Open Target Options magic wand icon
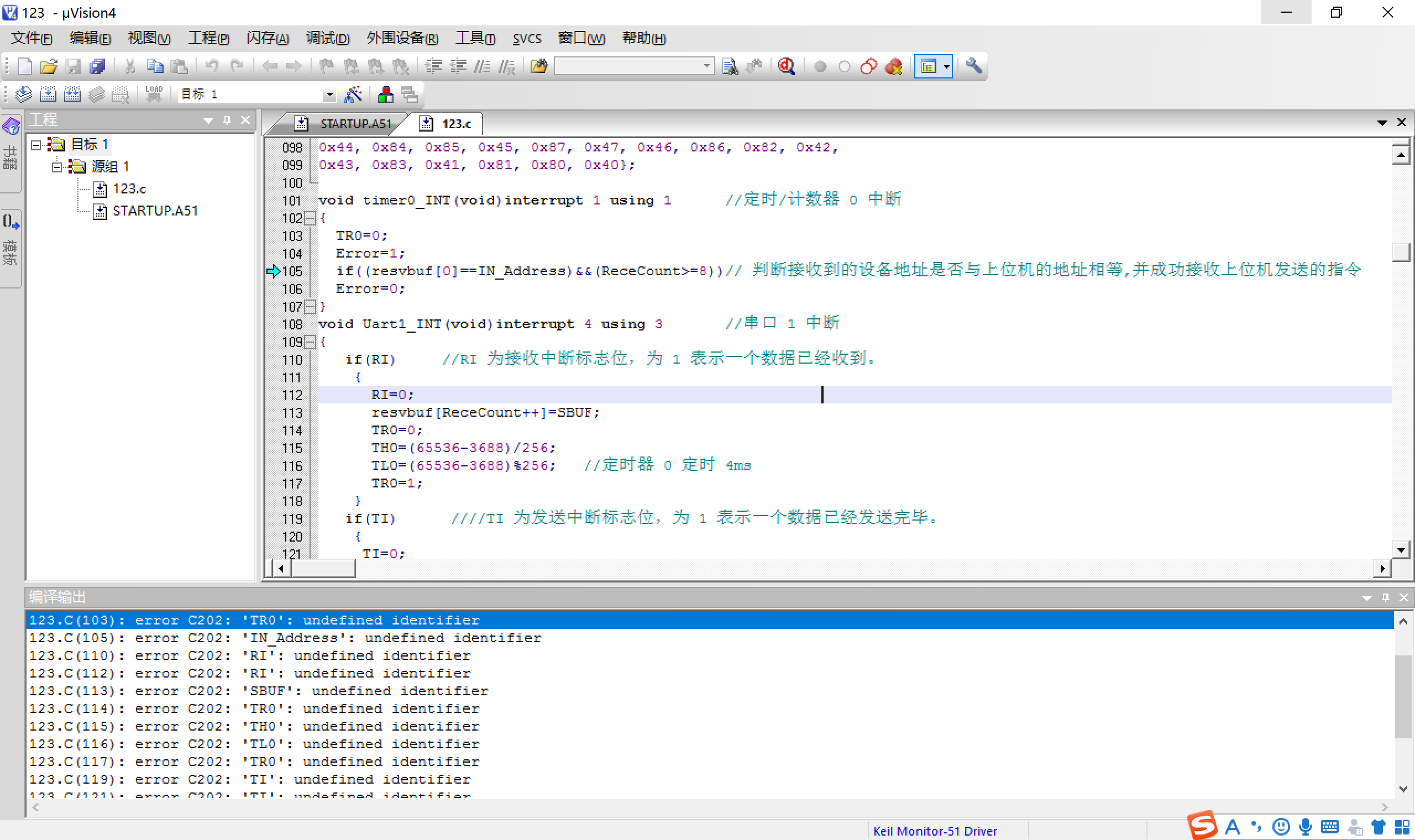1415x840 pixels. coord(353,94)
